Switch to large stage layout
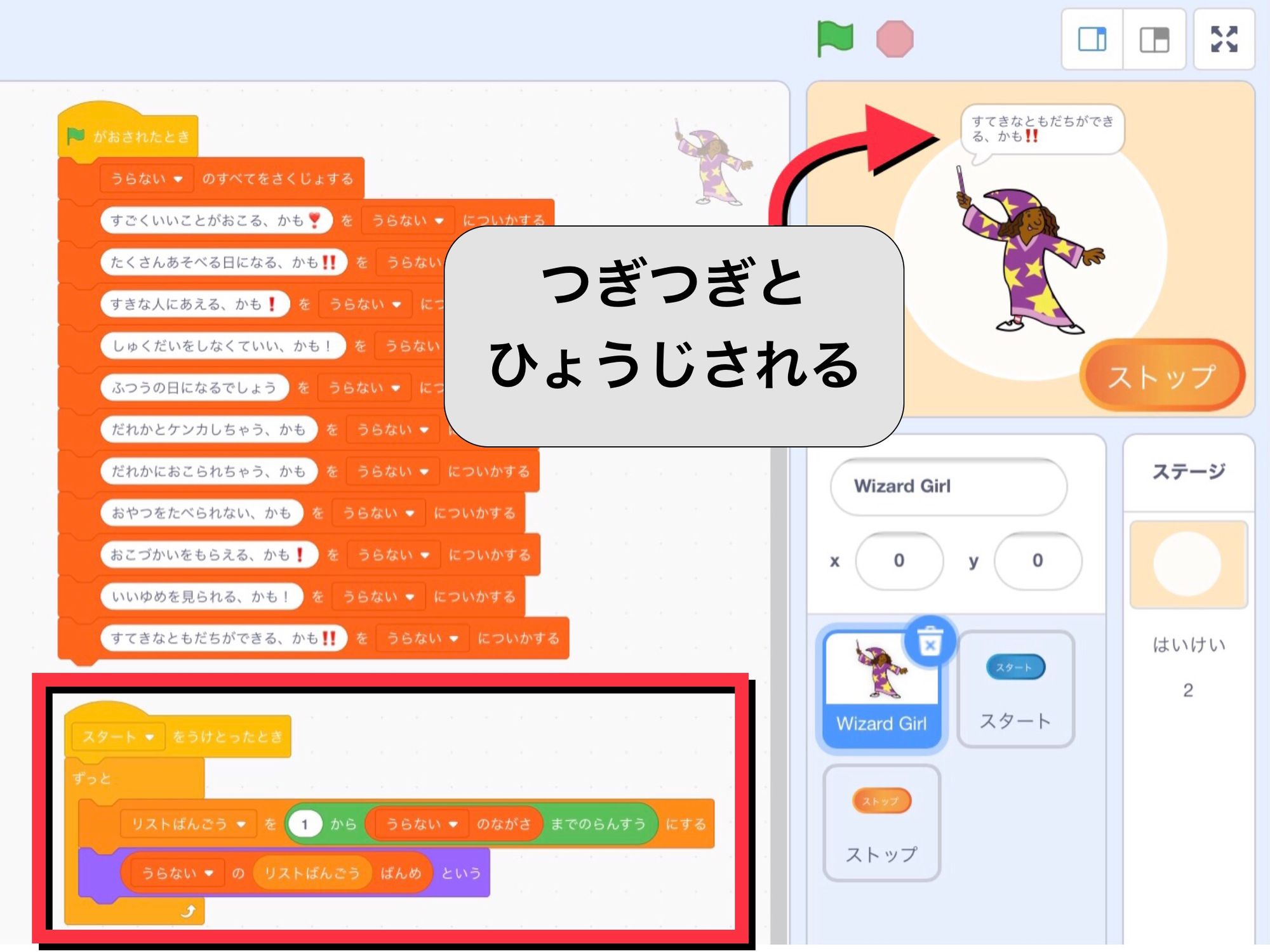The image size is (1270, 952). (x=1154, y=39)
